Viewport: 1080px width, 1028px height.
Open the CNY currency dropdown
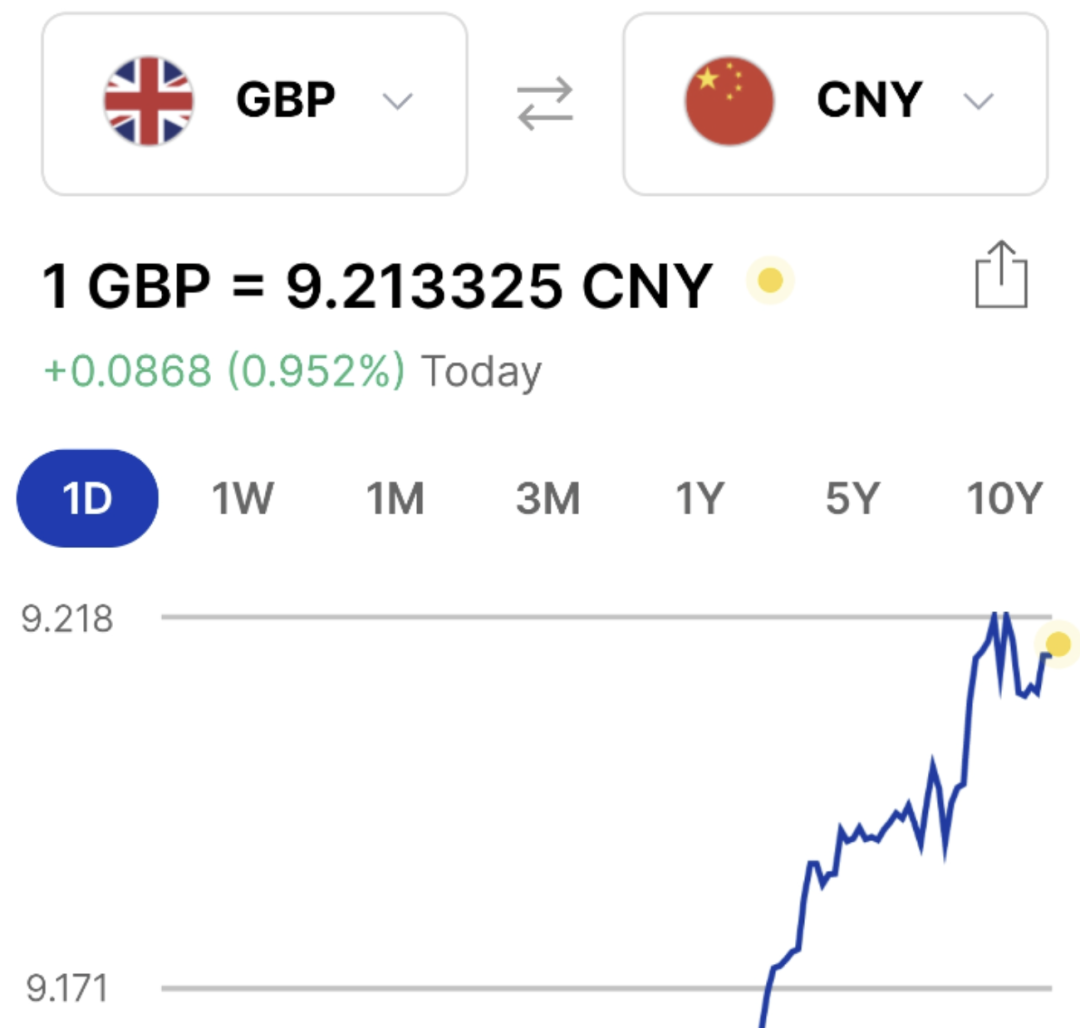(977, 101)
